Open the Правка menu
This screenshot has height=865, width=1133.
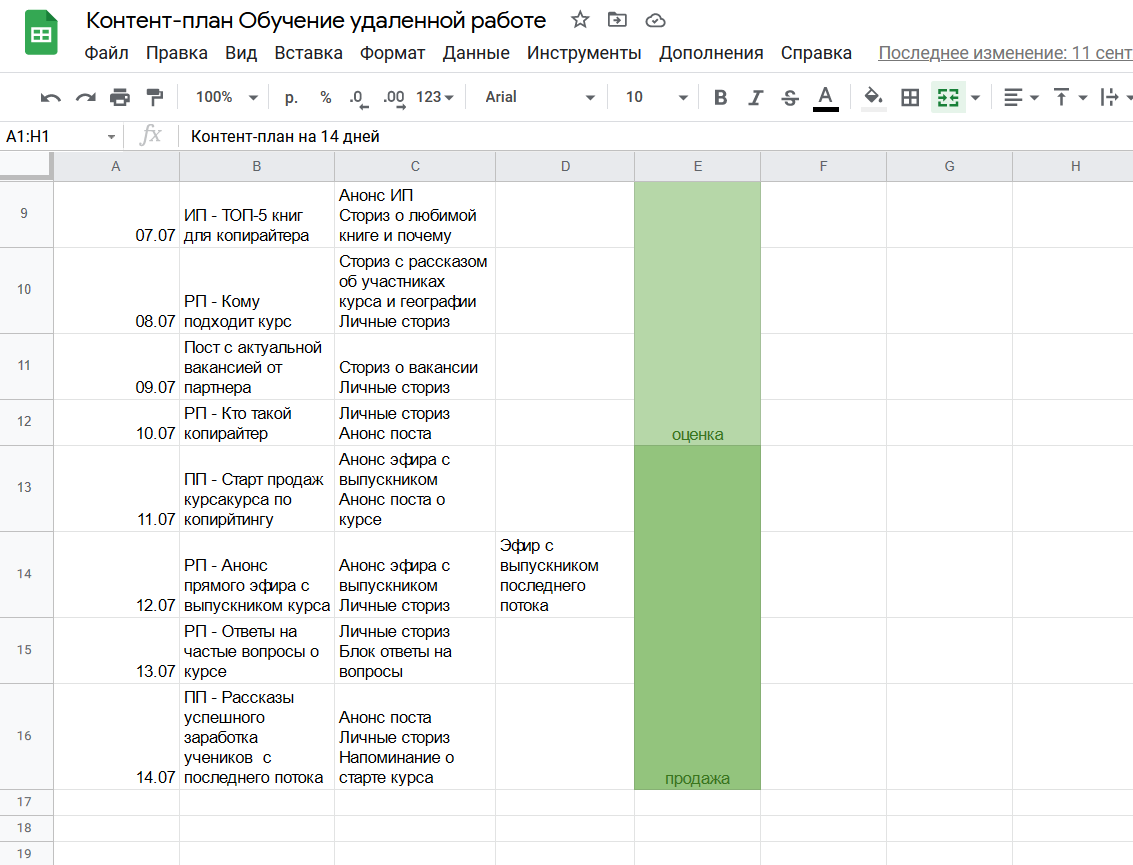pyautogui.click(x=176, y=53)
